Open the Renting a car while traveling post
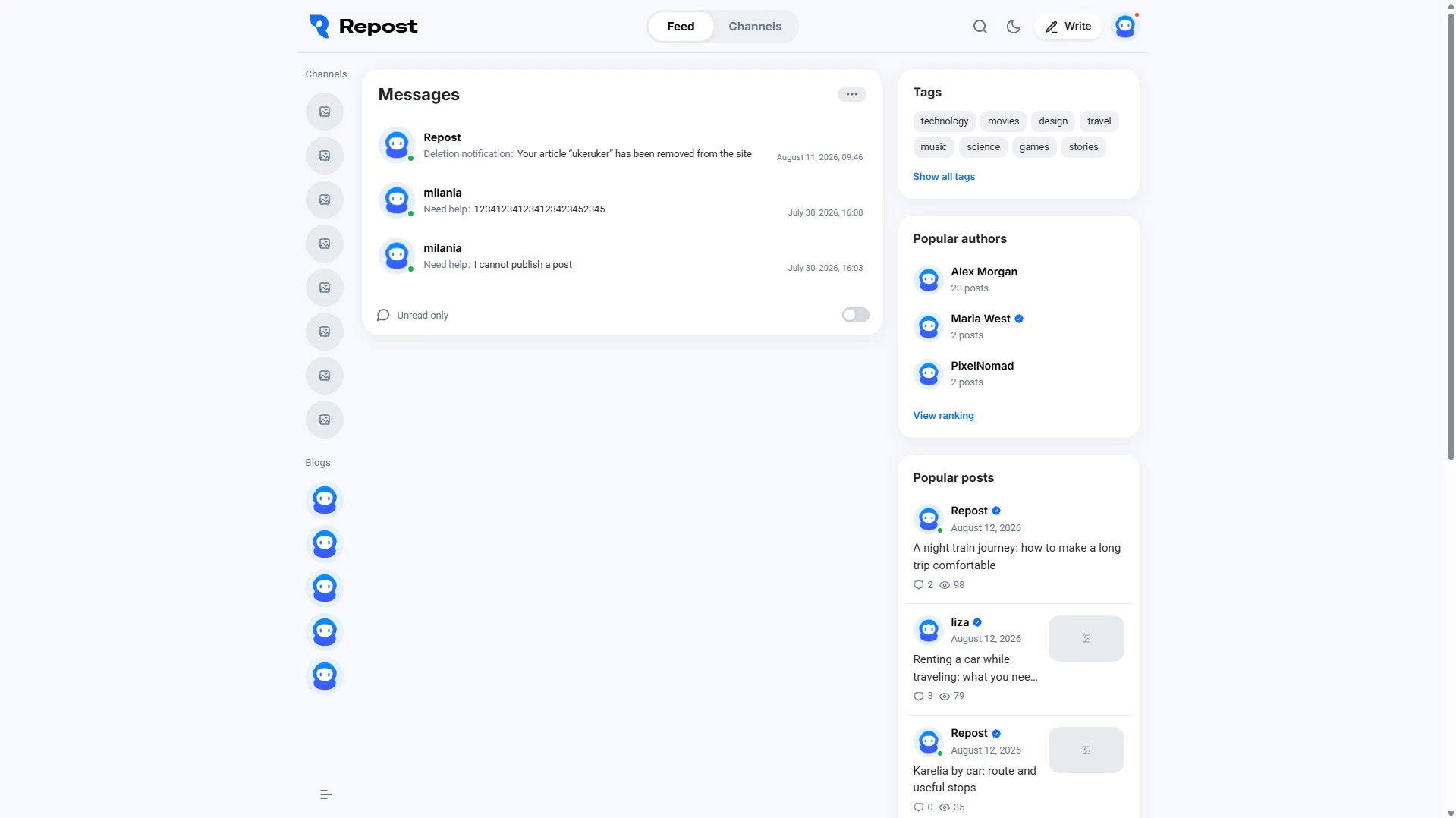The width and height of the screenshot is (1456, 818). coord(974,668)
